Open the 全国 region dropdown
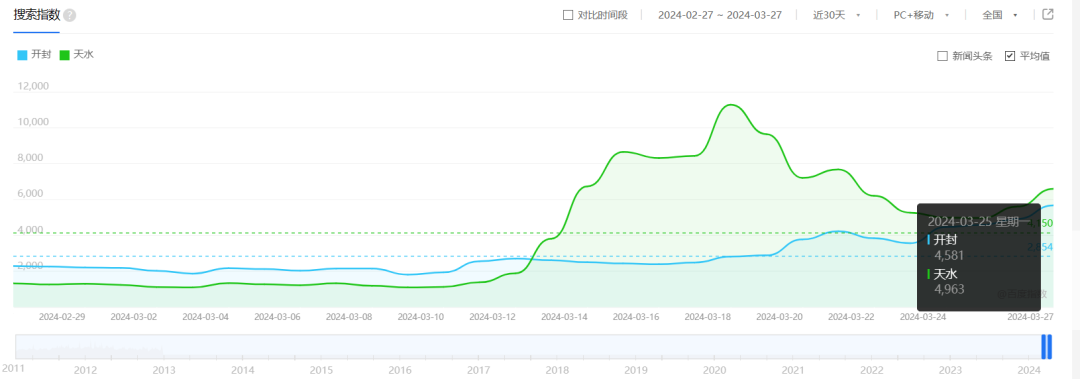Screen dimensions: 1080x379 tap(1000, 15)
